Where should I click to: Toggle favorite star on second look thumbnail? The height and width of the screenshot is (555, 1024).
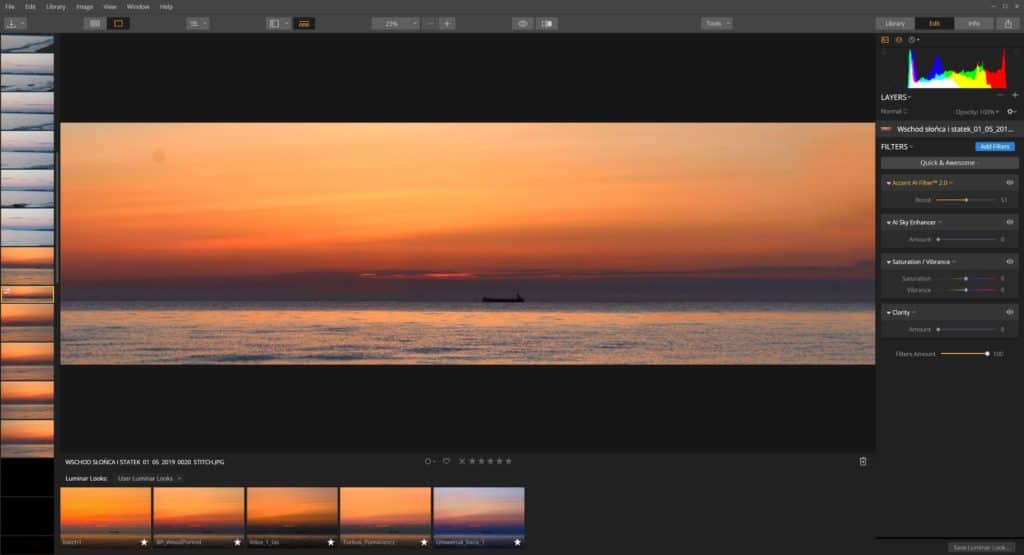[x=237, y=542]
